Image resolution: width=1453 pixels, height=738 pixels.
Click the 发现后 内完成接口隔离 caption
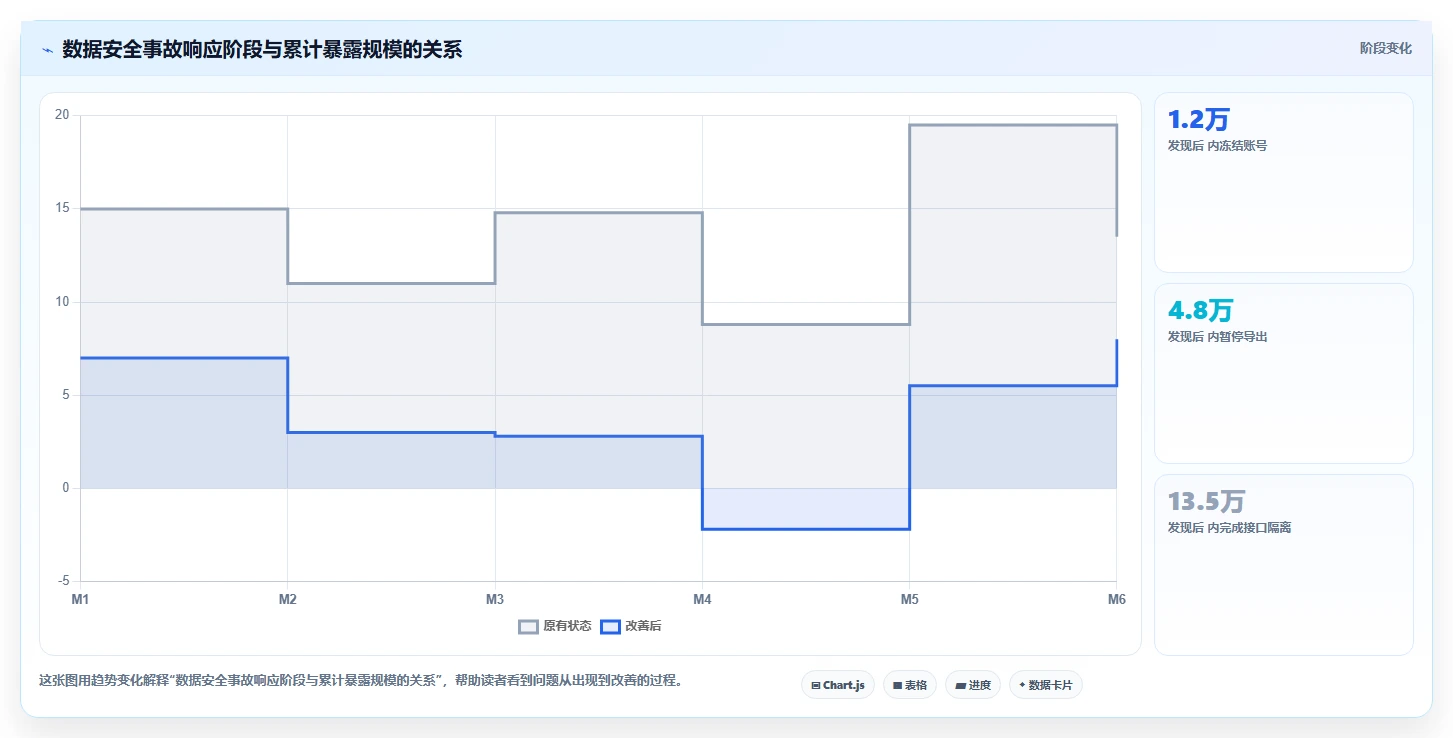click(1229, 528)
